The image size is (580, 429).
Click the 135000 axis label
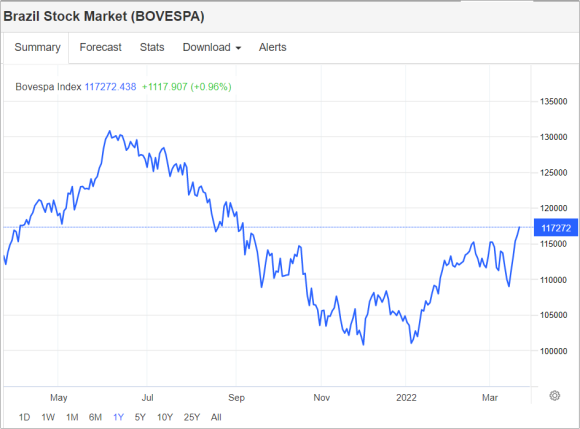[553, 101]
